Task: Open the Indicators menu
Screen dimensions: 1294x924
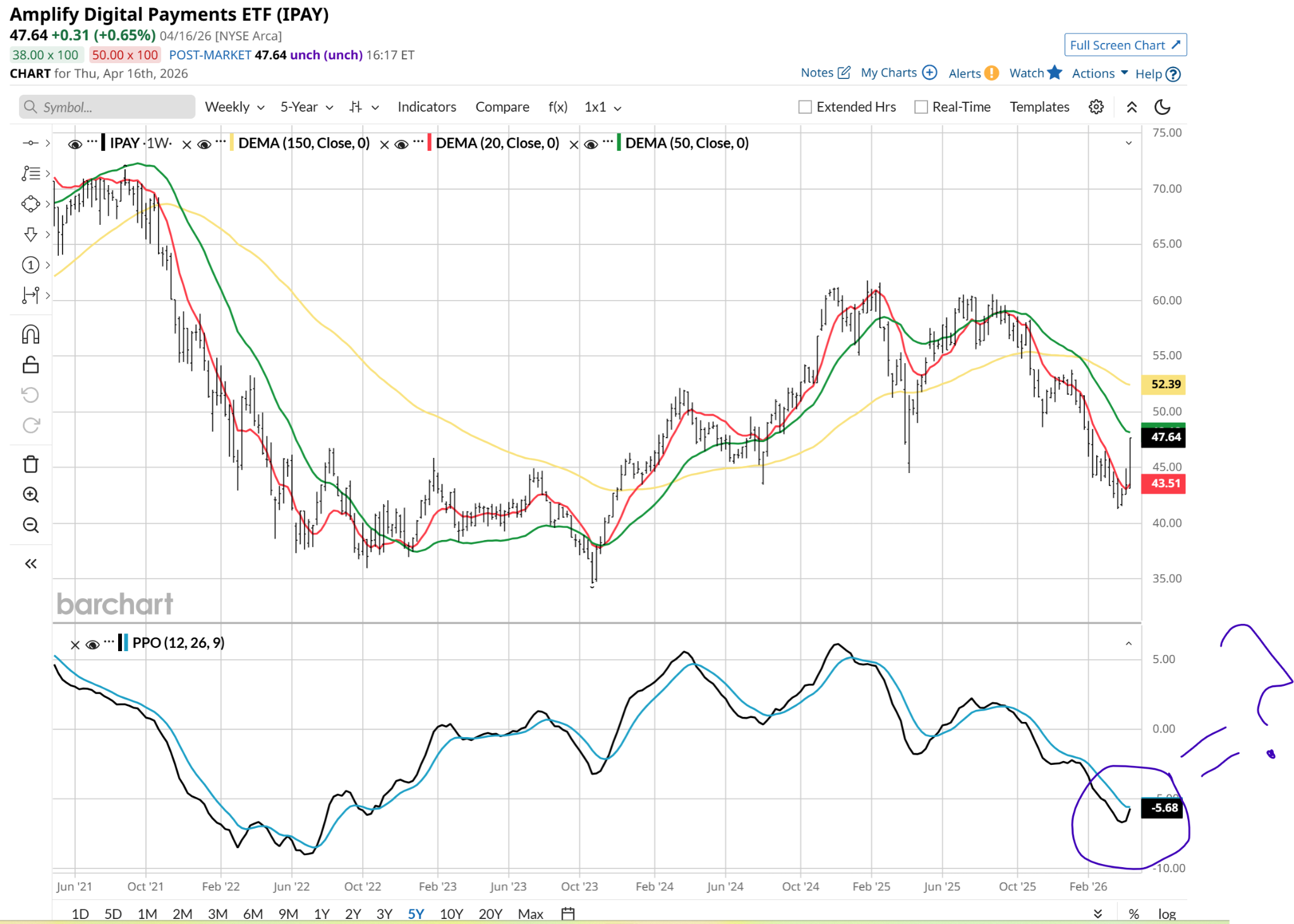Action: point(426,107)
